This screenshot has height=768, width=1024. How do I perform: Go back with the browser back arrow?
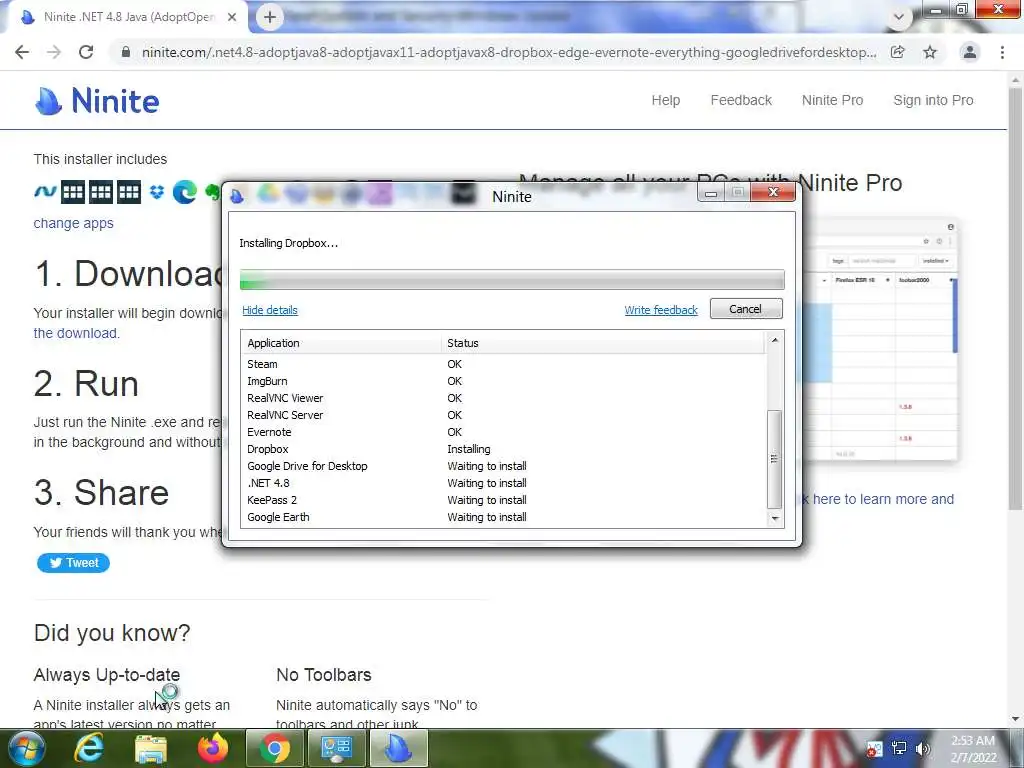pos(22,52)
